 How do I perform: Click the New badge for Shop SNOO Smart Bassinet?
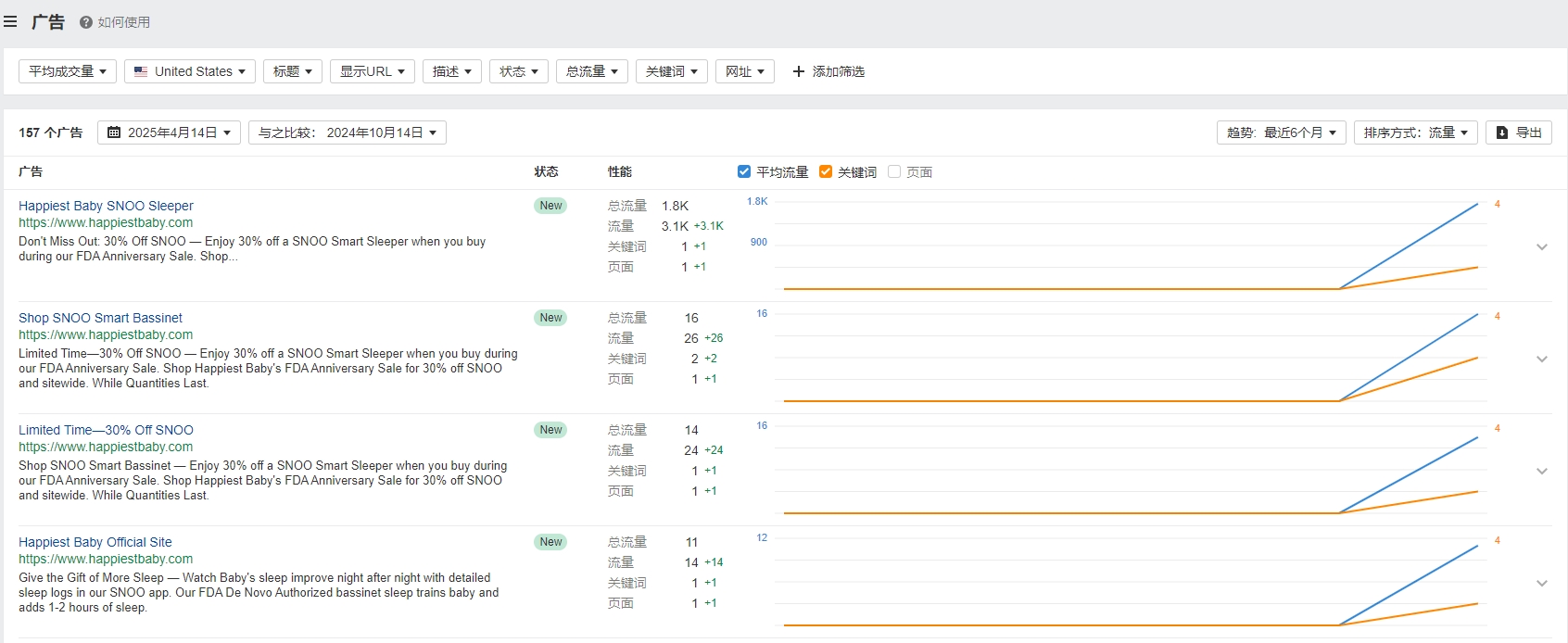550,318
